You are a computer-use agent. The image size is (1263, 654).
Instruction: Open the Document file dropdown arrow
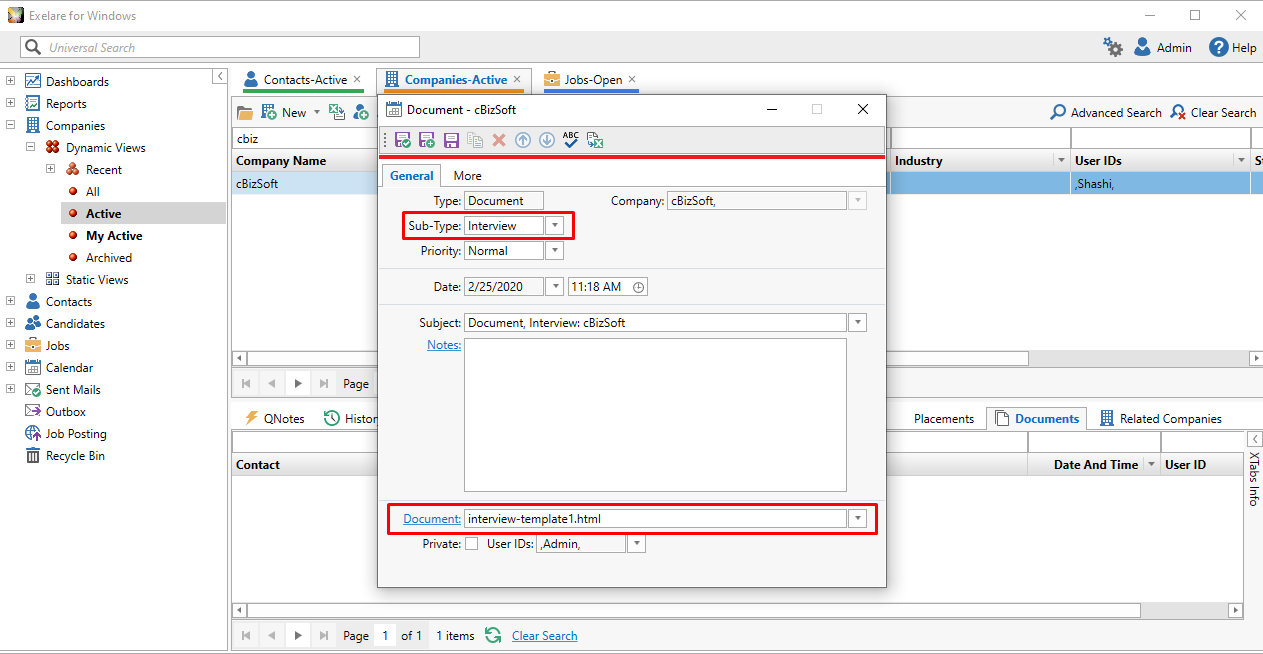click(857, 519)
